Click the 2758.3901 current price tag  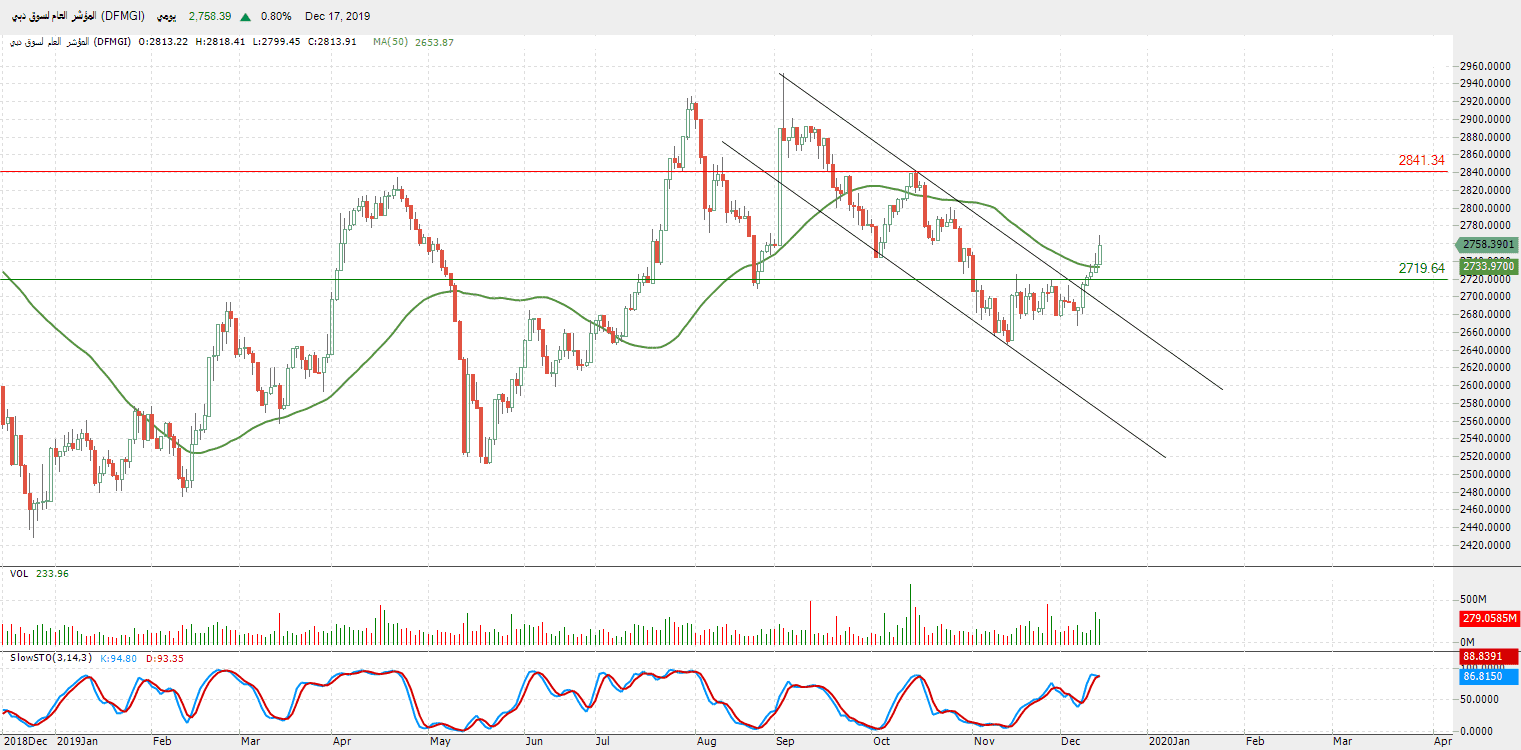click(1488, 244)
